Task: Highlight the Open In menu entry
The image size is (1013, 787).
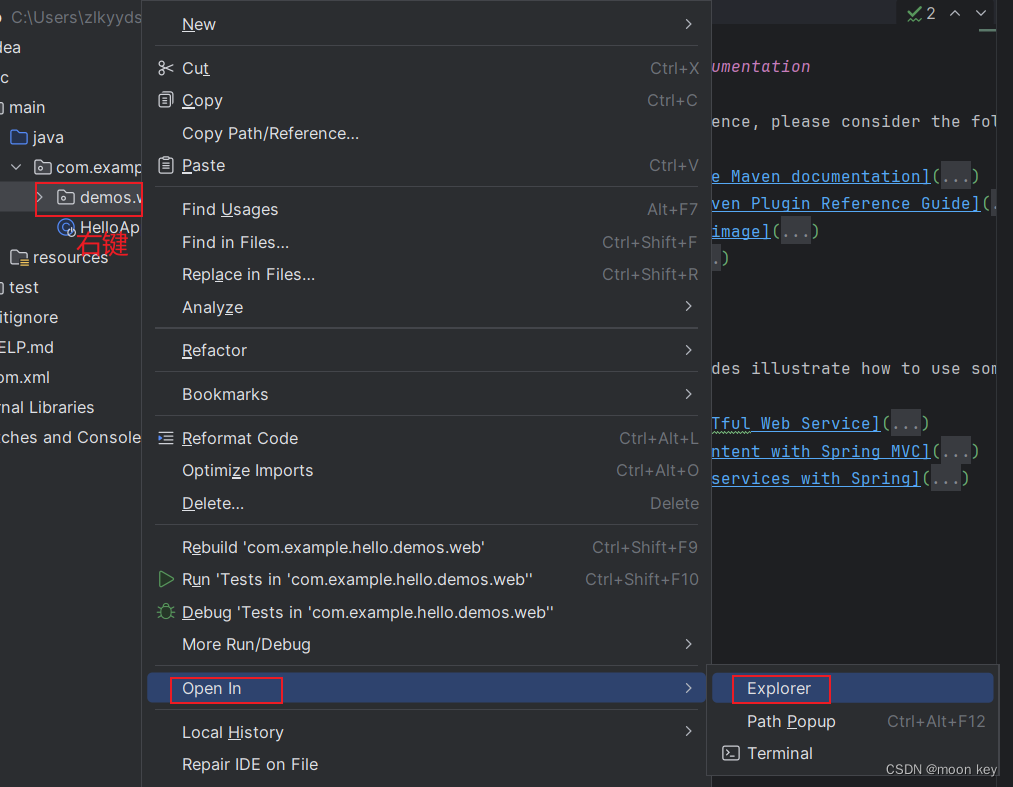Action: pyautogui.click(x=426, y=688)
